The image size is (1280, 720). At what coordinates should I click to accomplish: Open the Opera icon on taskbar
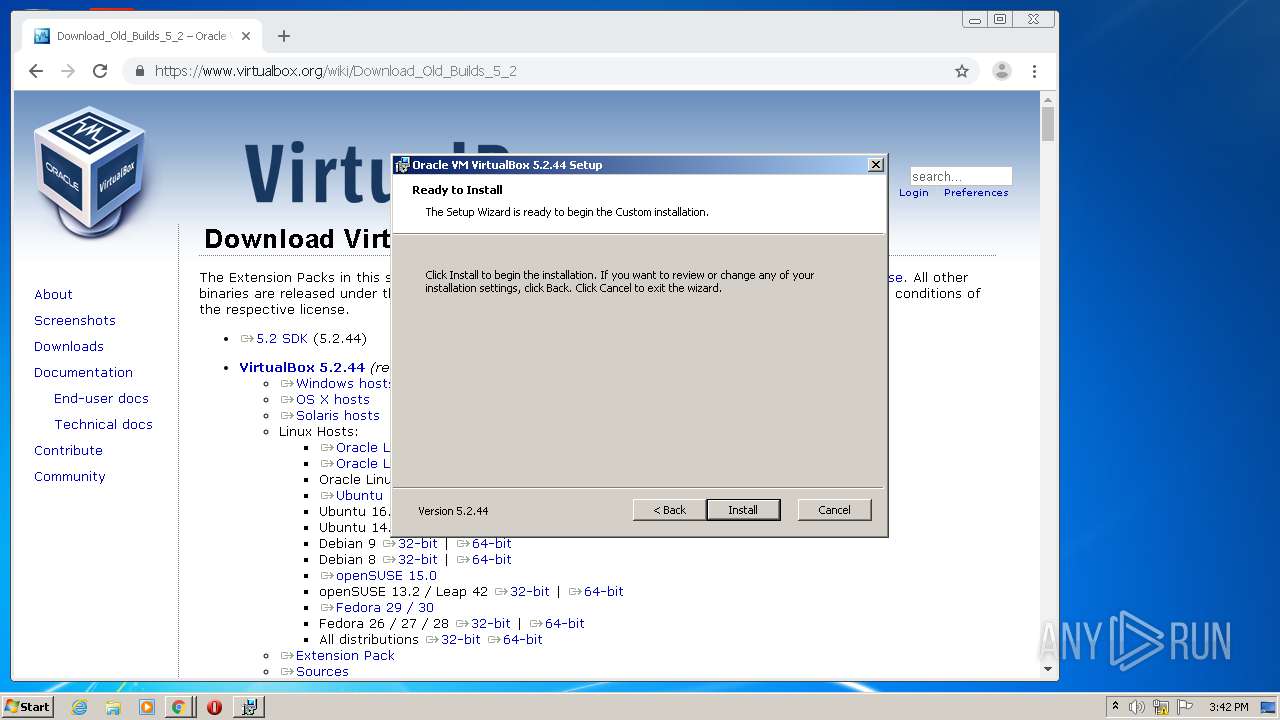[214, 707]
